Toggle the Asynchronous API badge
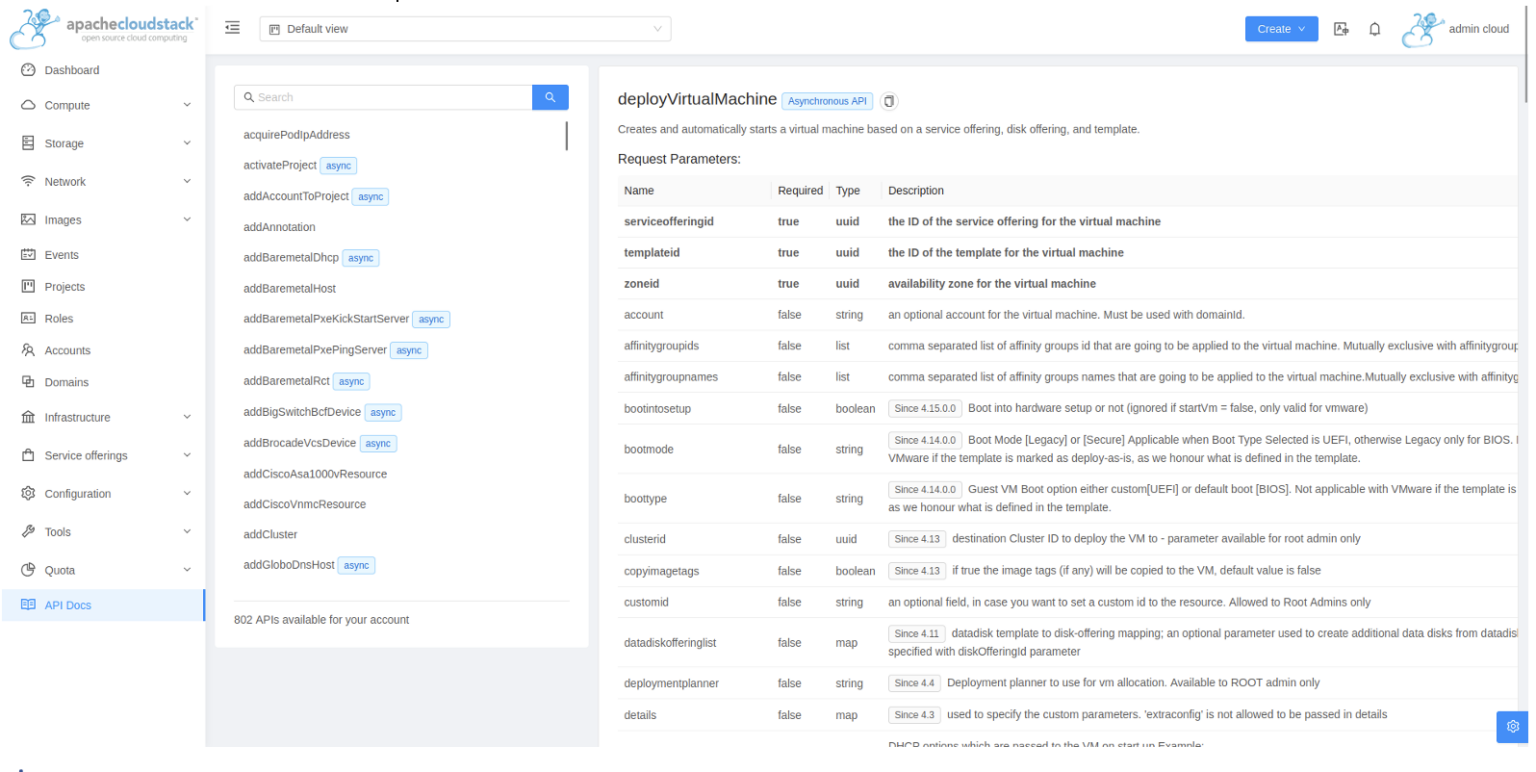1536x772 pixels. [827, 100]
